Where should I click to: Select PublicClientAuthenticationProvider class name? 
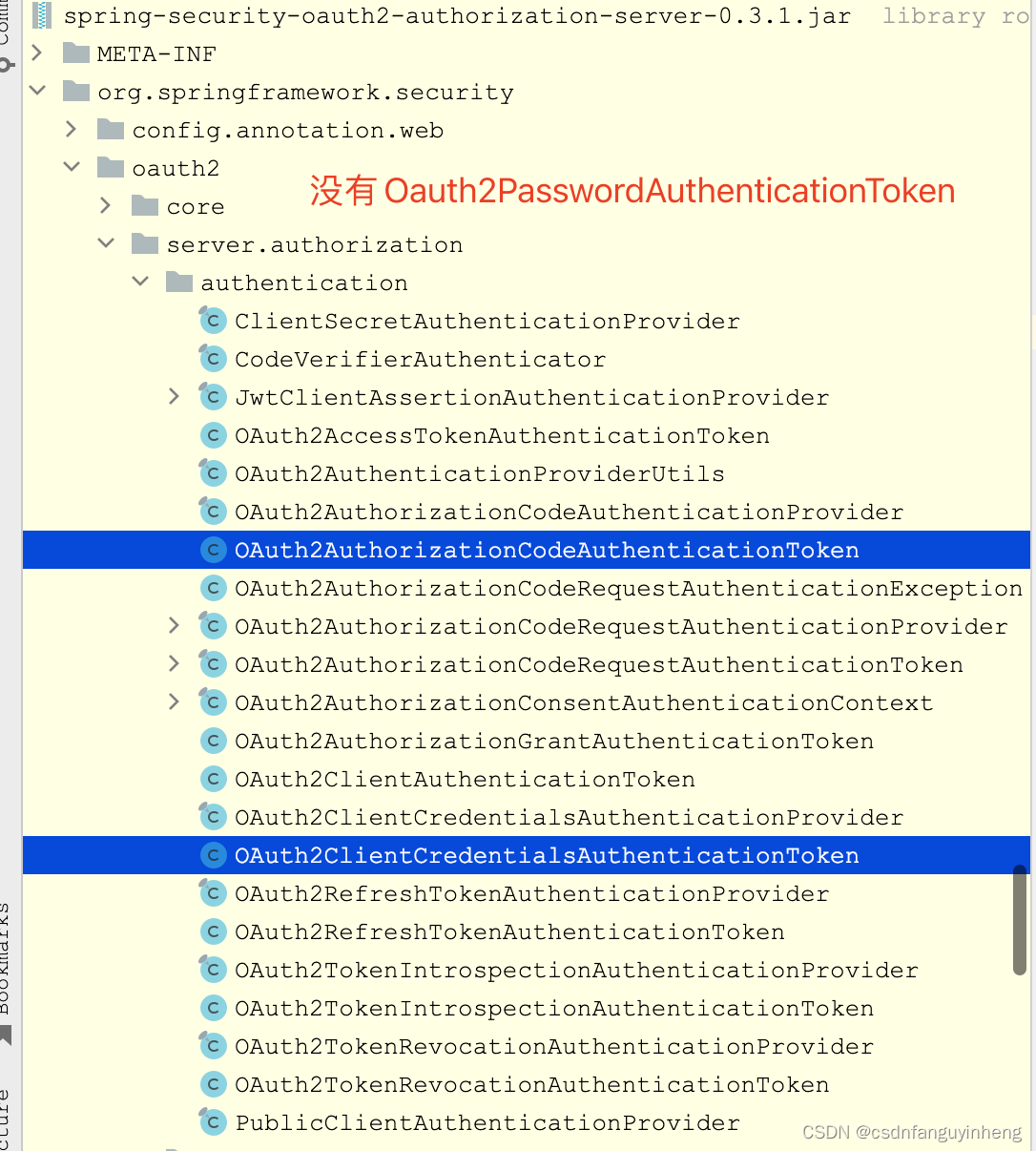tap(487, 1123)
